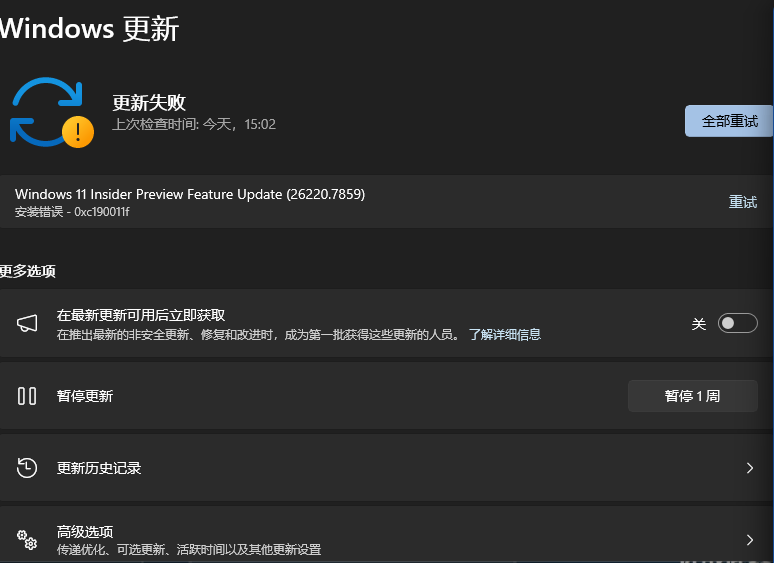
Task: Click the 全部重试 button
Action: 729,121
